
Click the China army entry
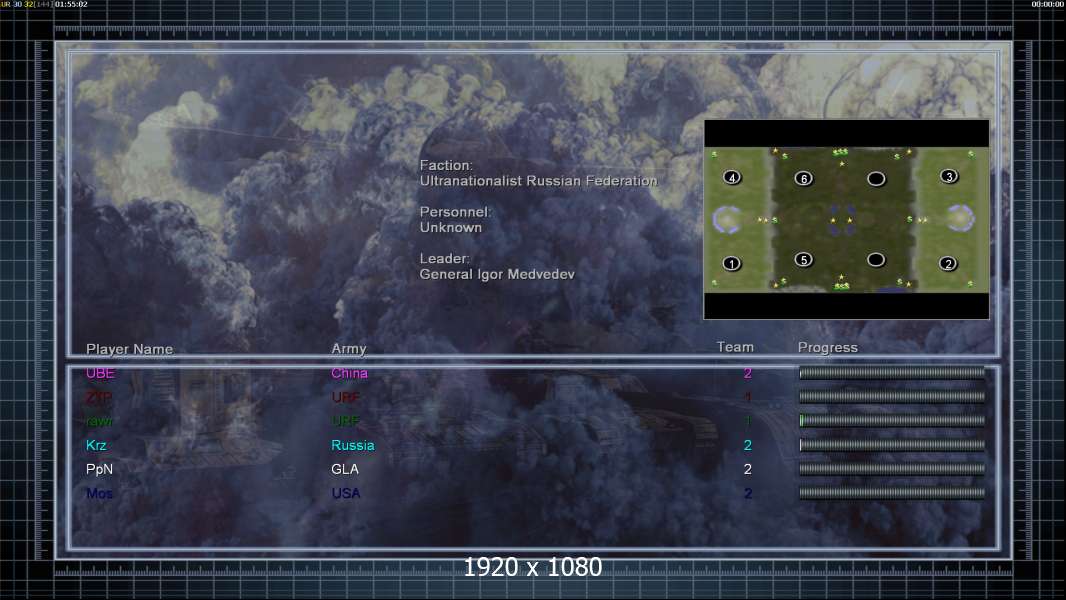[x=349, y=373]
